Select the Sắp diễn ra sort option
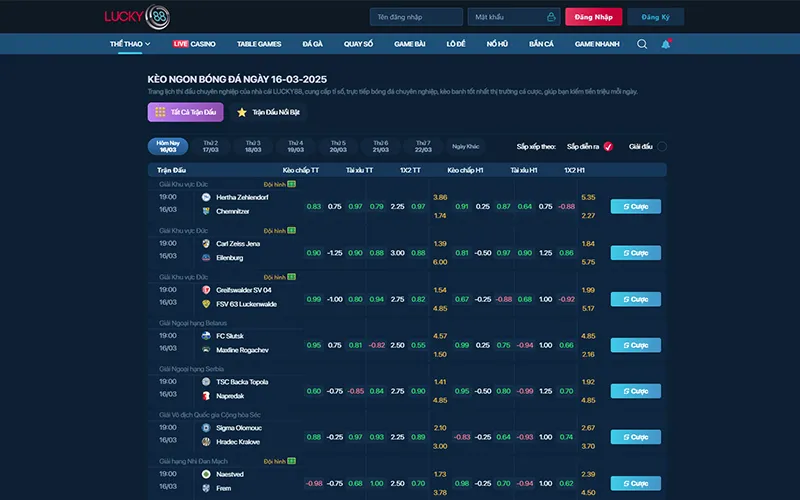This screenshot has height=500, width=800. pyautogui.click(x=608, y=146)
